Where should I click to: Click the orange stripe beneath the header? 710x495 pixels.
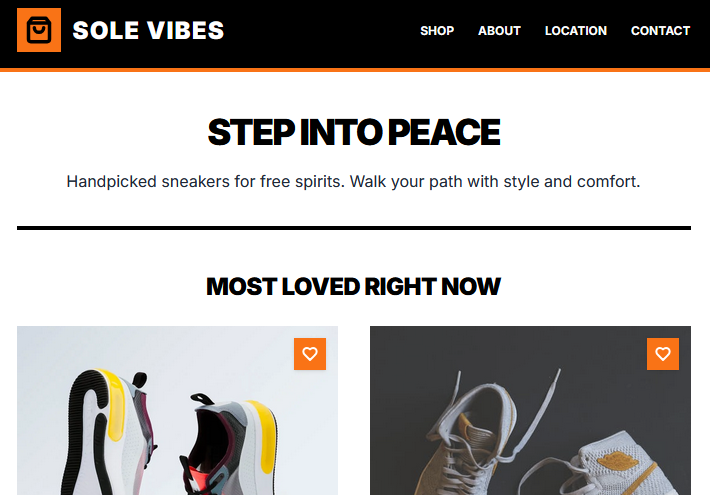click(353, 70)
